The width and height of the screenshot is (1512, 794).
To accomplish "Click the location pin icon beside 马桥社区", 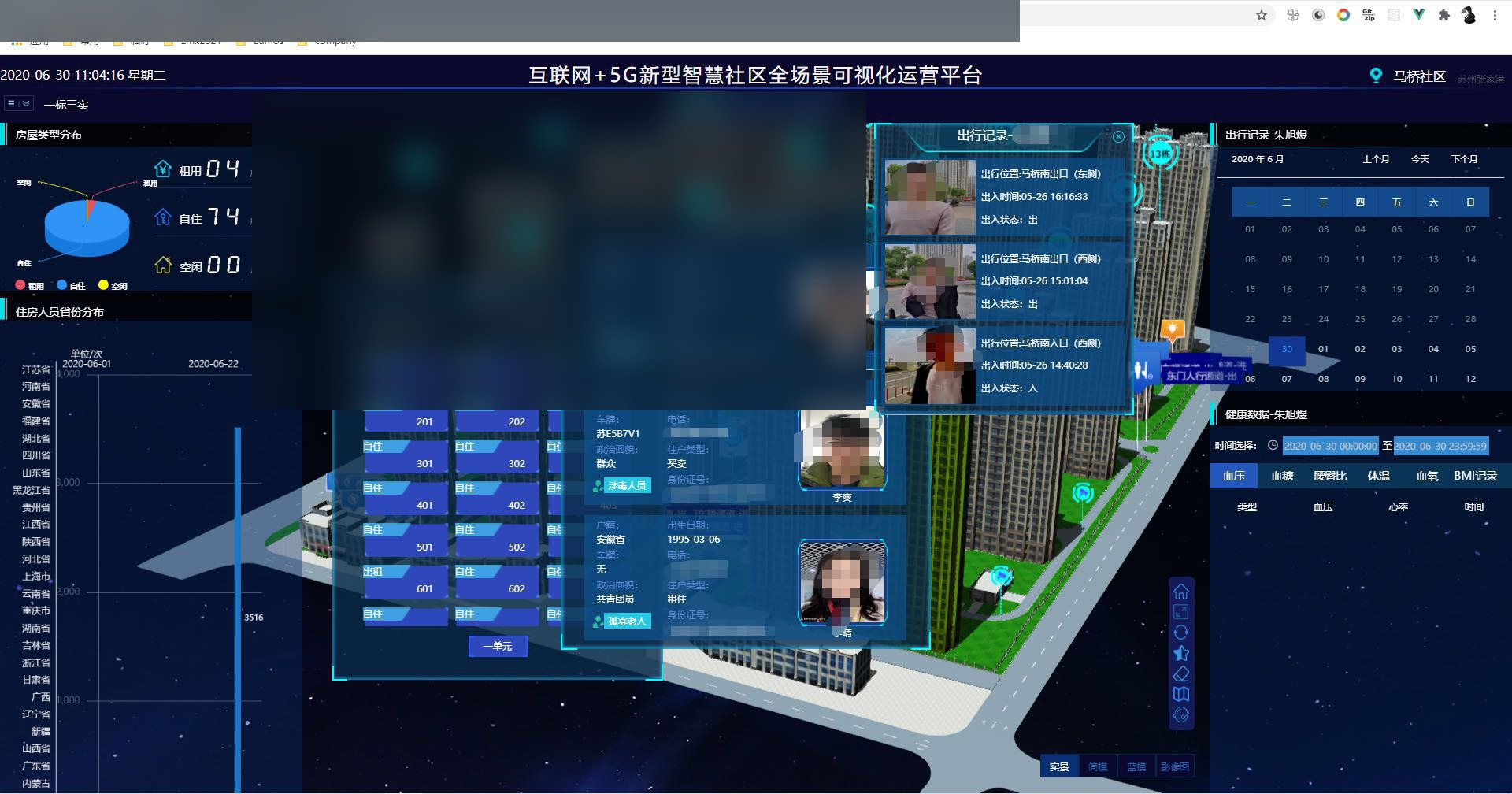I will tap(1376, 76).
